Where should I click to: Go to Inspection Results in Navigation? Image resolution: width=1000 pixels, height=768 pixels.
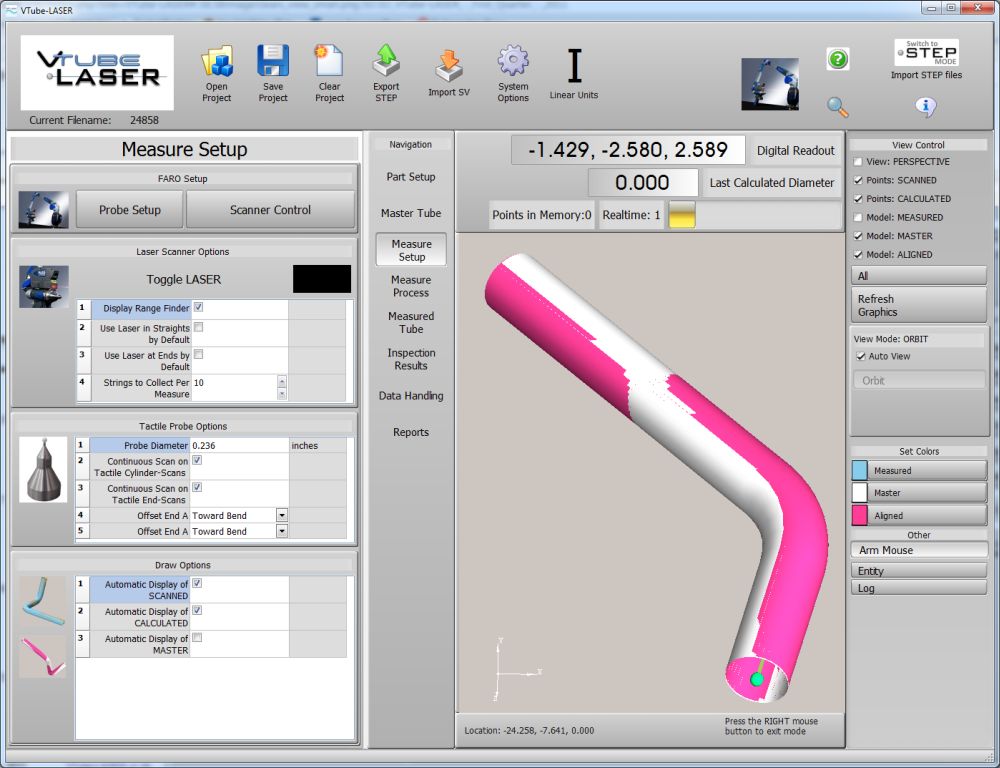(x=411, y=359)
